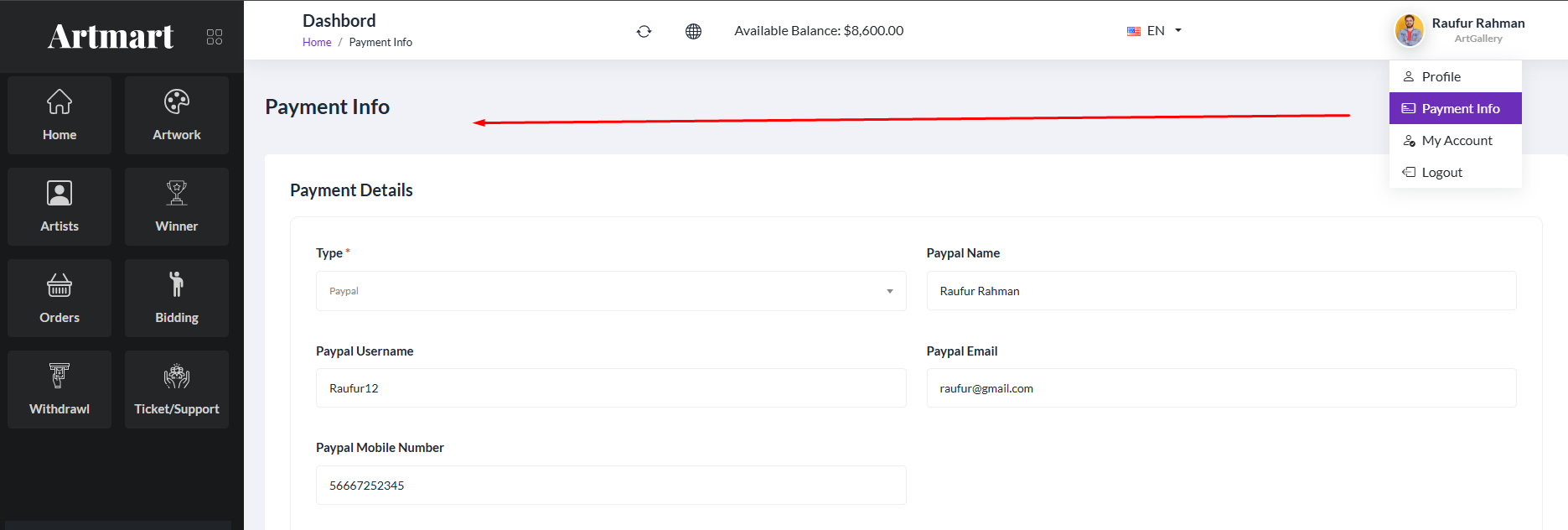This screenshot has width=1568, height=530.
Task: Select Profile from user menu
Action: (x=1441, y=76)
